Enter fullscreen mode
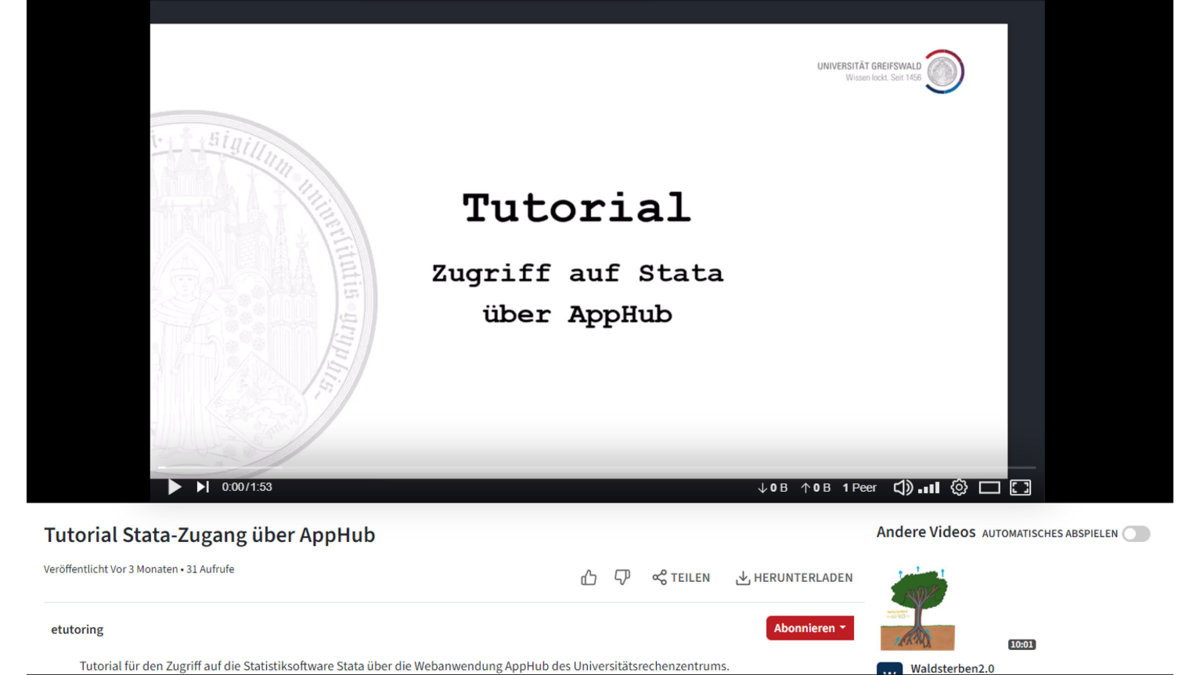 (x=1020, y=488)
